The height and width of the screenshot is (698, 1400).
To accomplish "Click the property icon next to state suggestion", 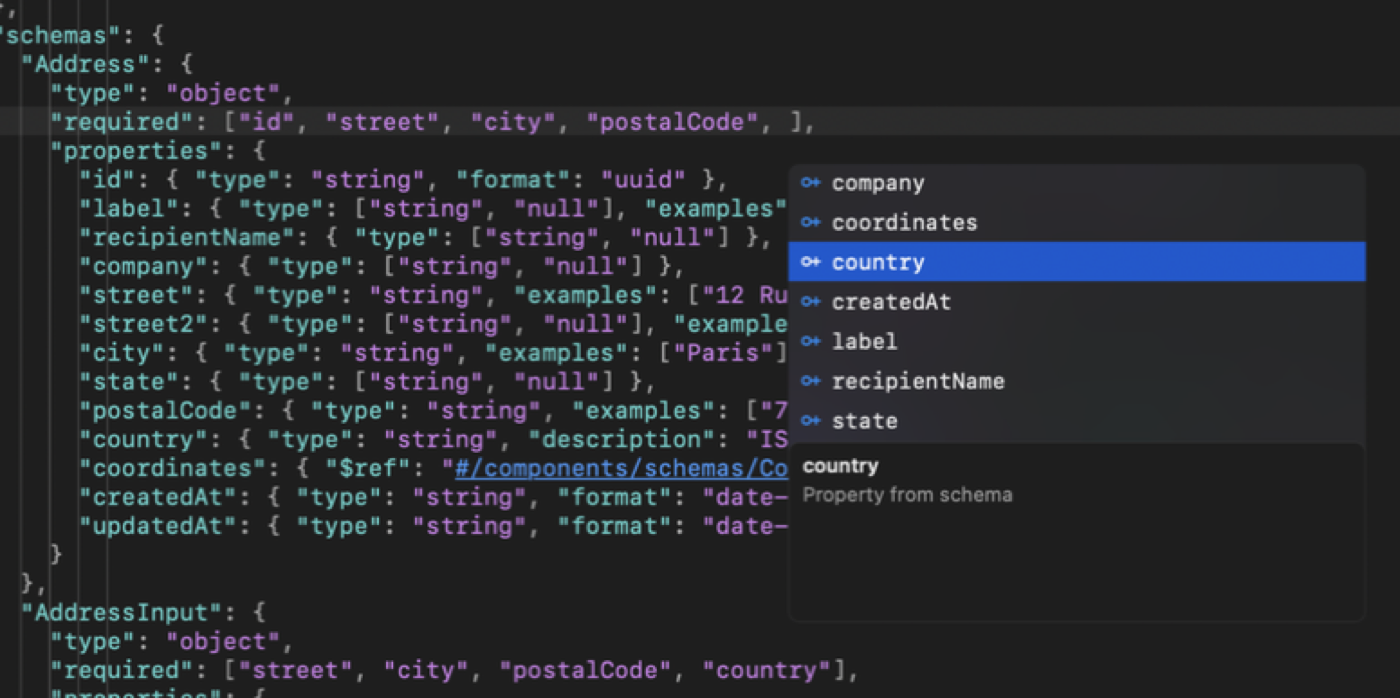I will [x=810, y=421].
